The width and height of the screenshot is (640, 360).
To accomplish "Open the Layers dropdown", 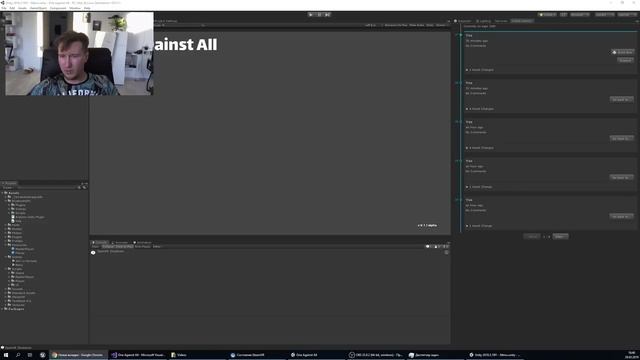I will point(604,15).
